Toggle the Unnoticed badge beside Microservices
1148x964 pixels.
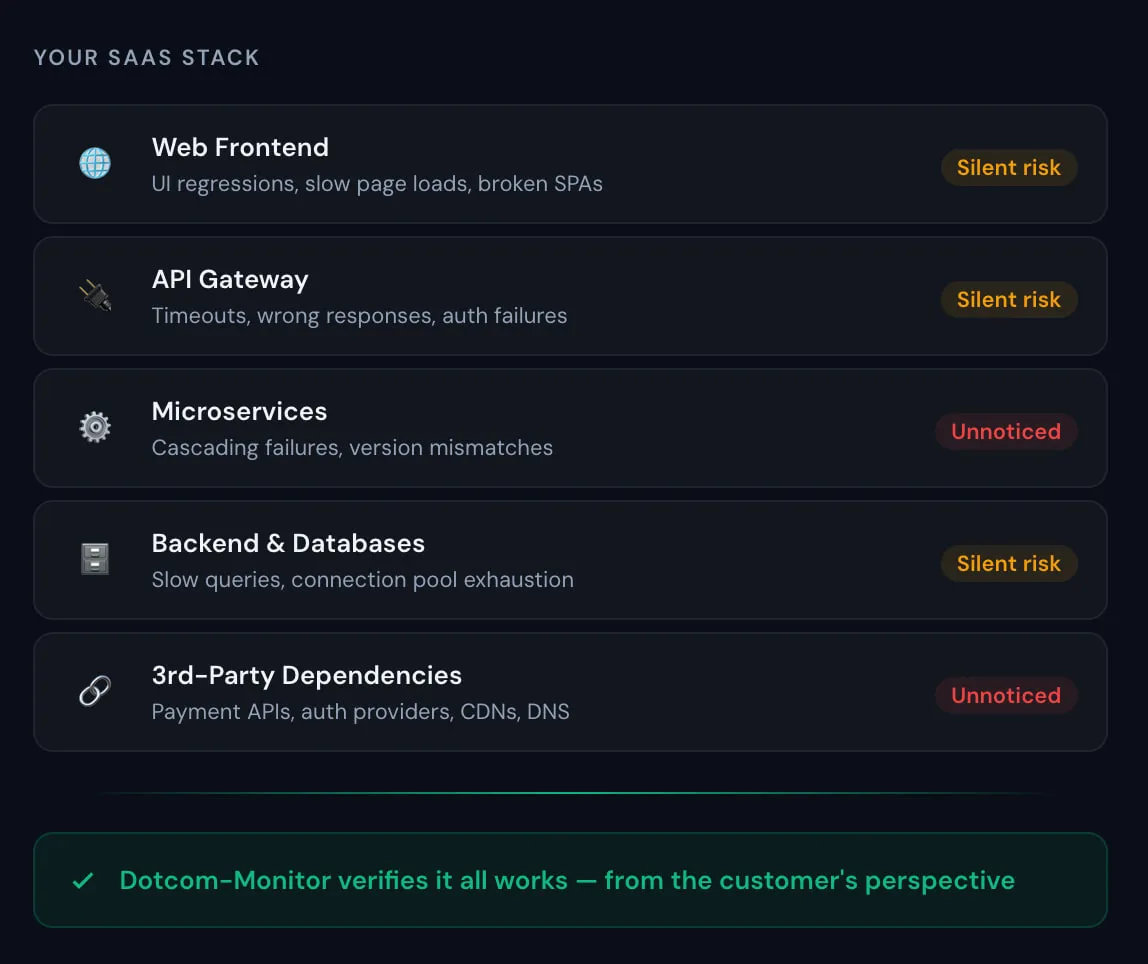click(1006, 431)
